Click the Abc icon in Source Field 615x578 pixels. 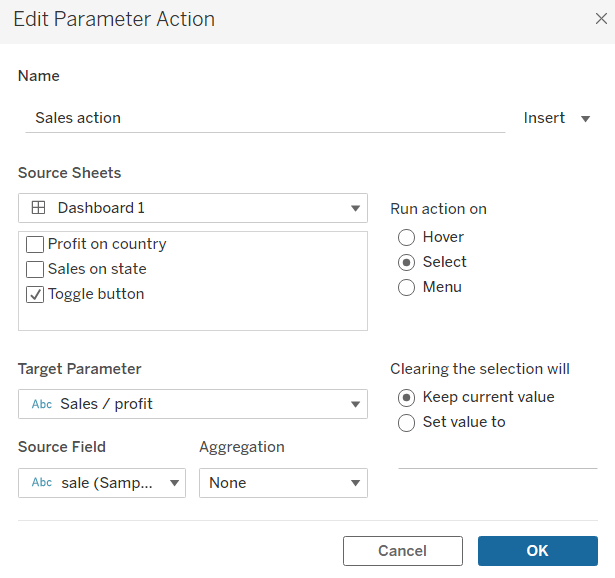(42, 482)
